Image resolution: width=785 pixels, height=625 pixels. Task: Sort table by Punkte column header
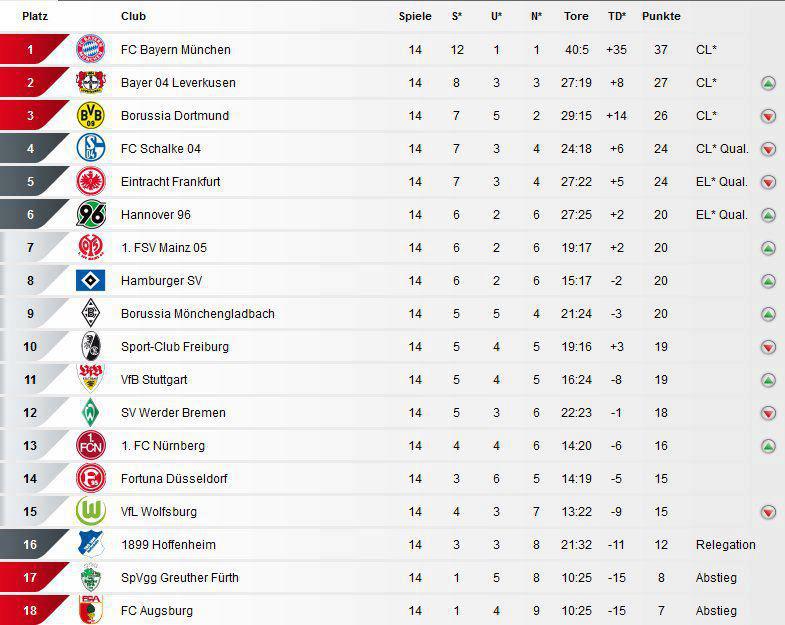(661, 16)
